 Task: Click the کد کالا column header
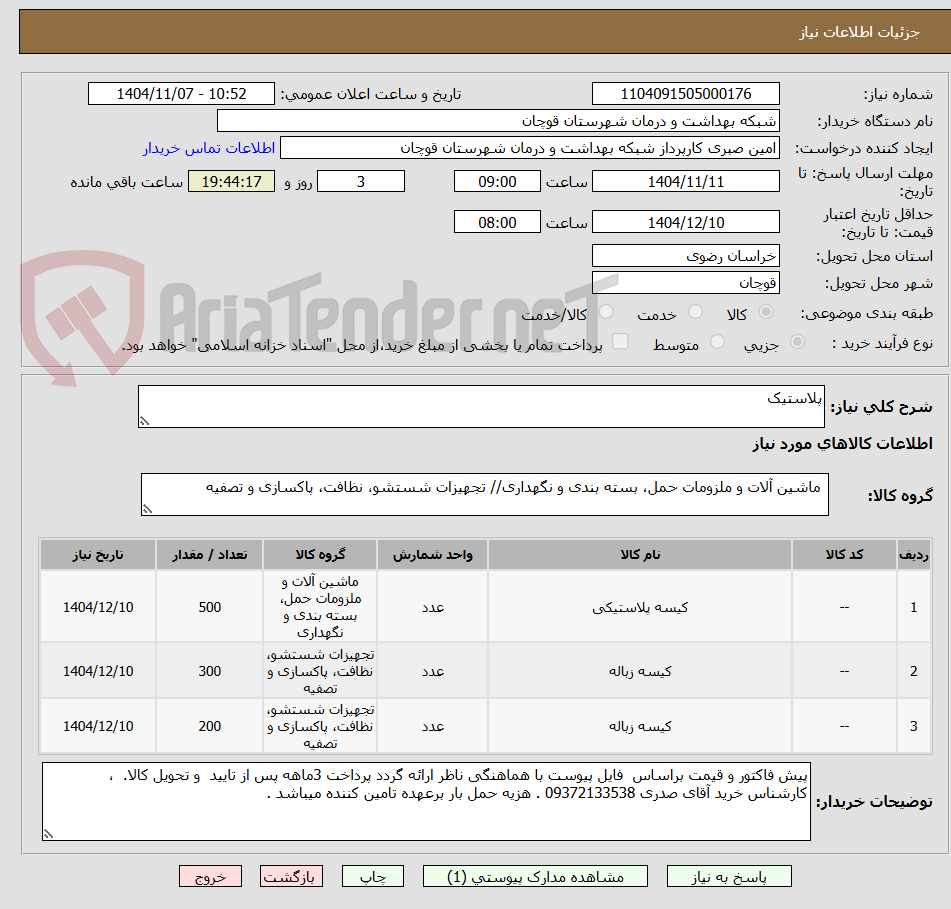point(844,554)
